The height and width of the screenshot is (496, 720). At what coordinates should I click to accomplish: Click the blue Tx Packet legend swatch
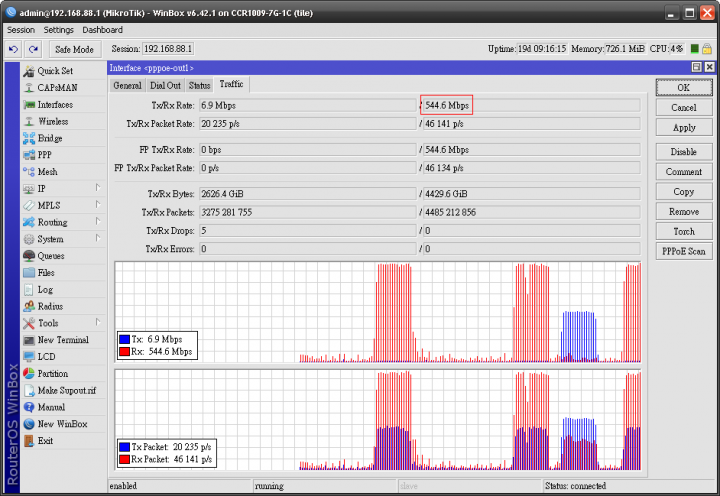[x=124, y=447]
